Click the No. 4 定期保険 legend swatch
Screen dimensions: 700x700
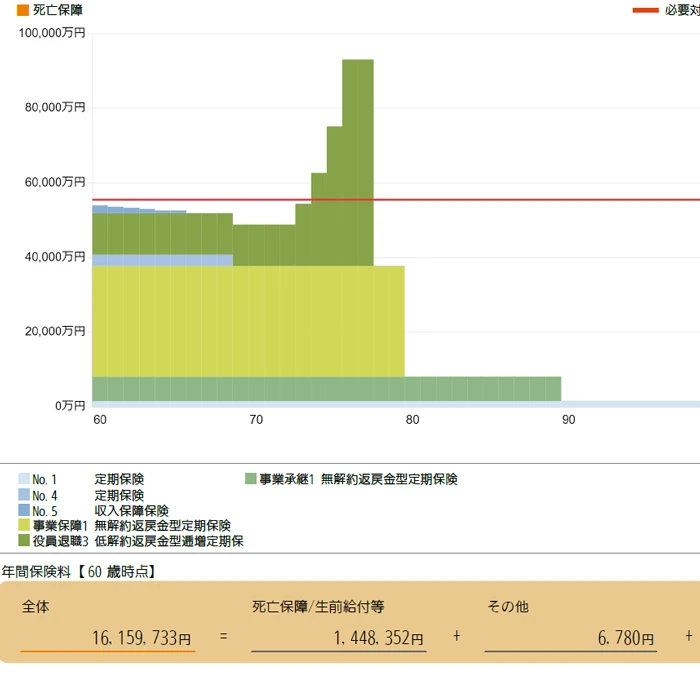24,495
